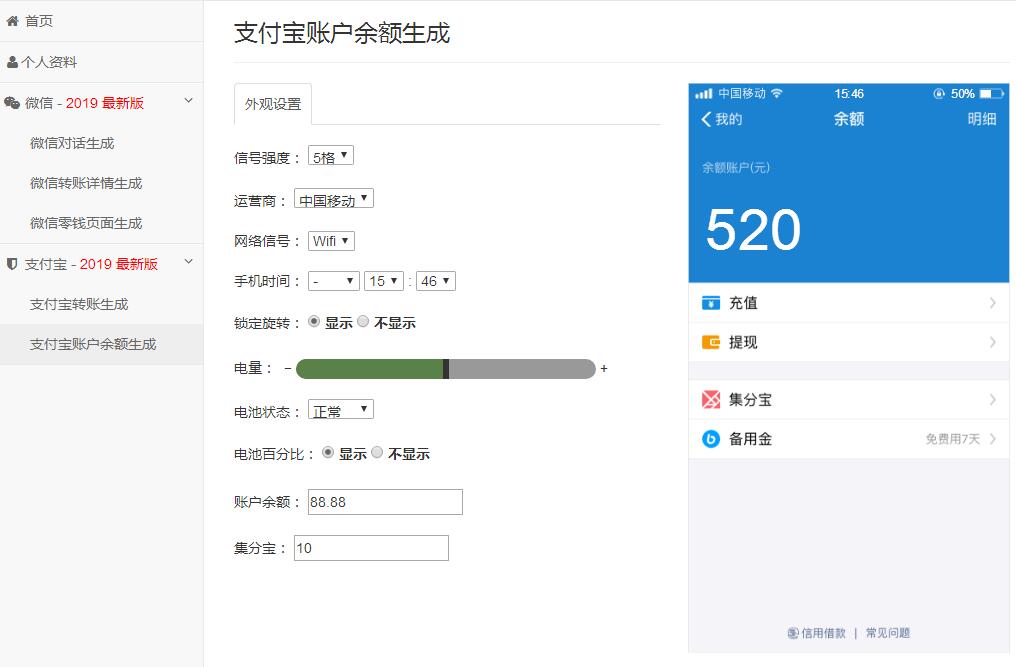Screen dimensions: 1016x667
Task: Click the 常见问题 link
Action: click(888, 633)
